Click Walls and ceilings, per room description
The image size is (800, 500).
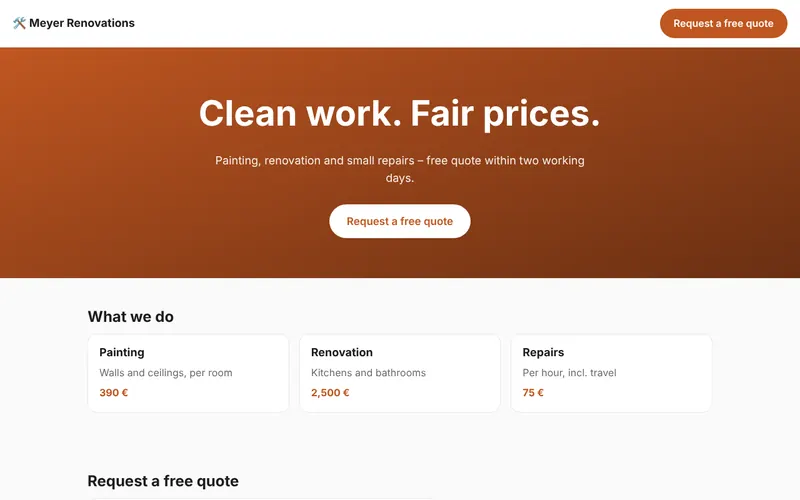[166, 373]
